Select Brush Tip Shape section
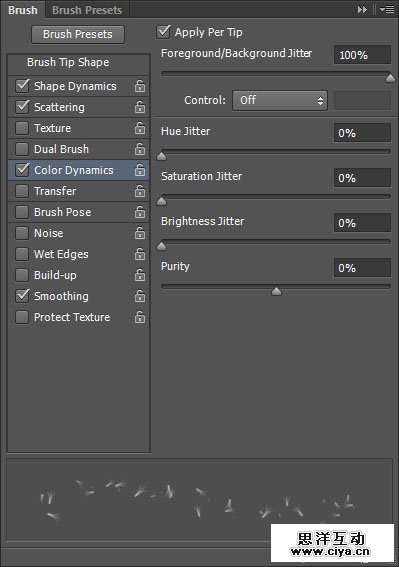 tap(68, 62)
